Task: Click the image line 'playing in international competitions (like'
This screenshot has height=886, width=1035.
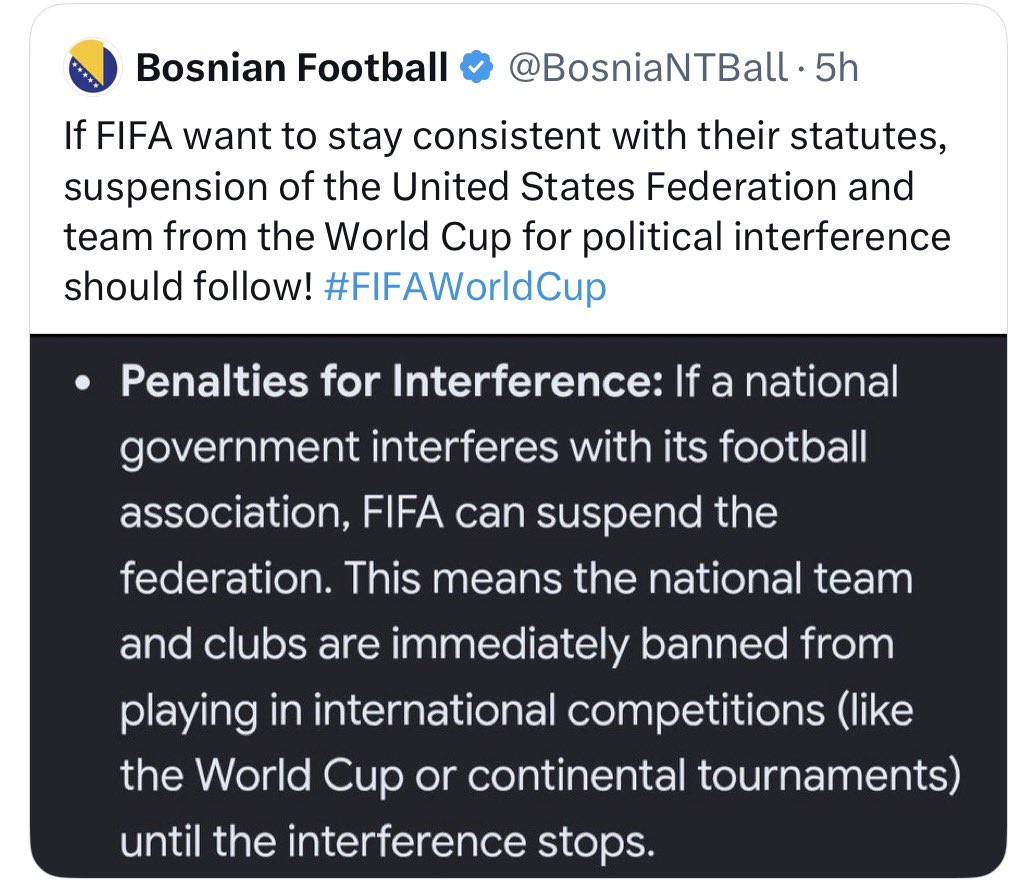Action: click(x=517, y=711)
